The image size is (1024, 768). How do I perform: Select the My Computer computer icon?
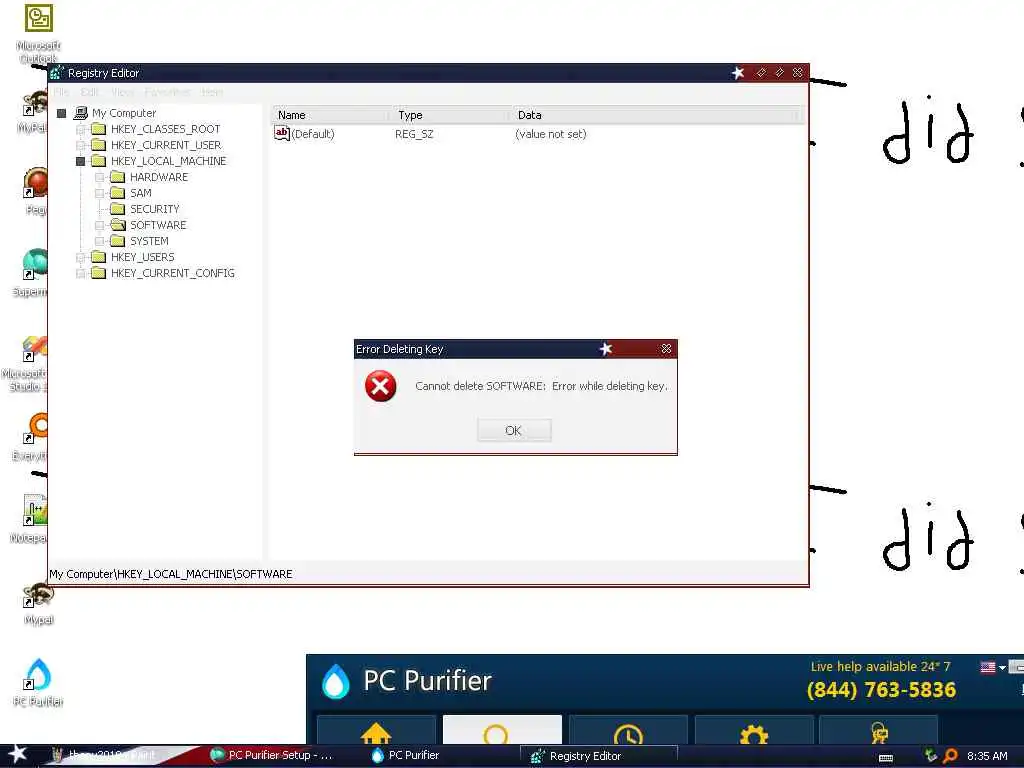coord(81,113)
